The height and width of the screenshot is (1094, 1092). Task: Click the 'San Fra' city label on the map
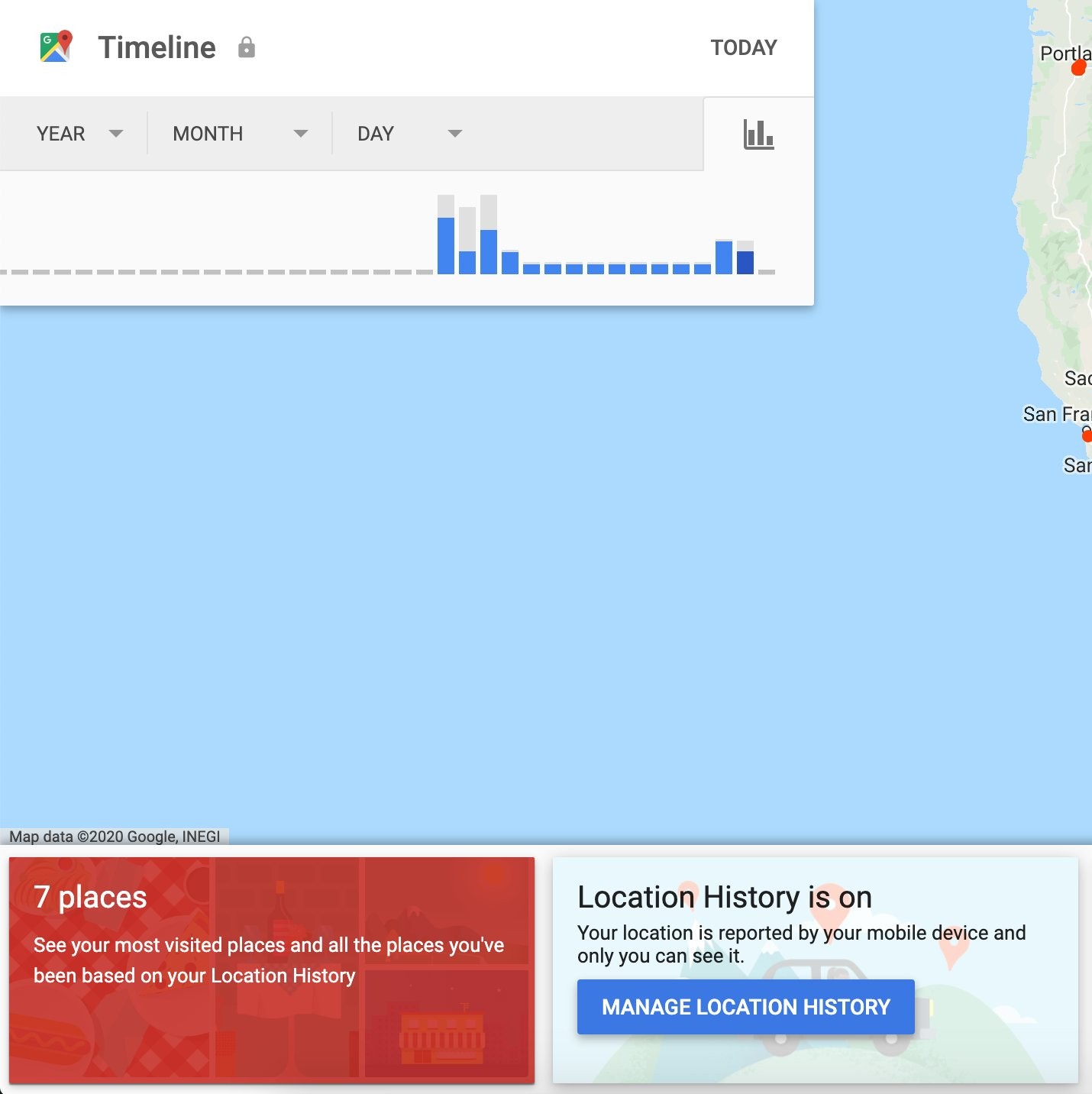point(1058,414)
